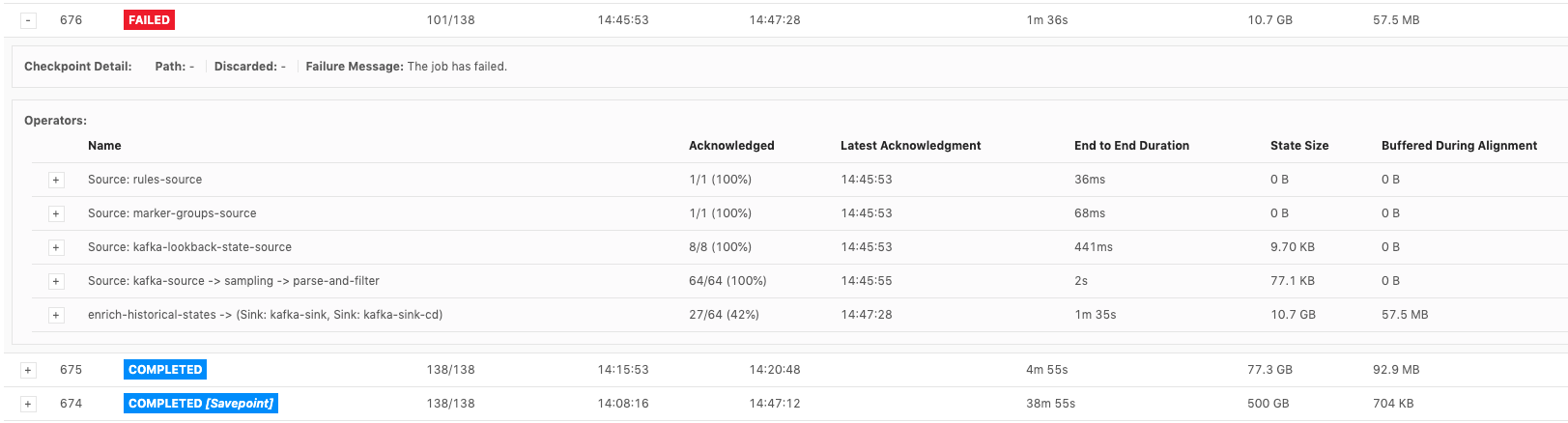The image size is (1568, 423).
Task: Click Buffered During Alignment header
Action: click(1459, 146)
